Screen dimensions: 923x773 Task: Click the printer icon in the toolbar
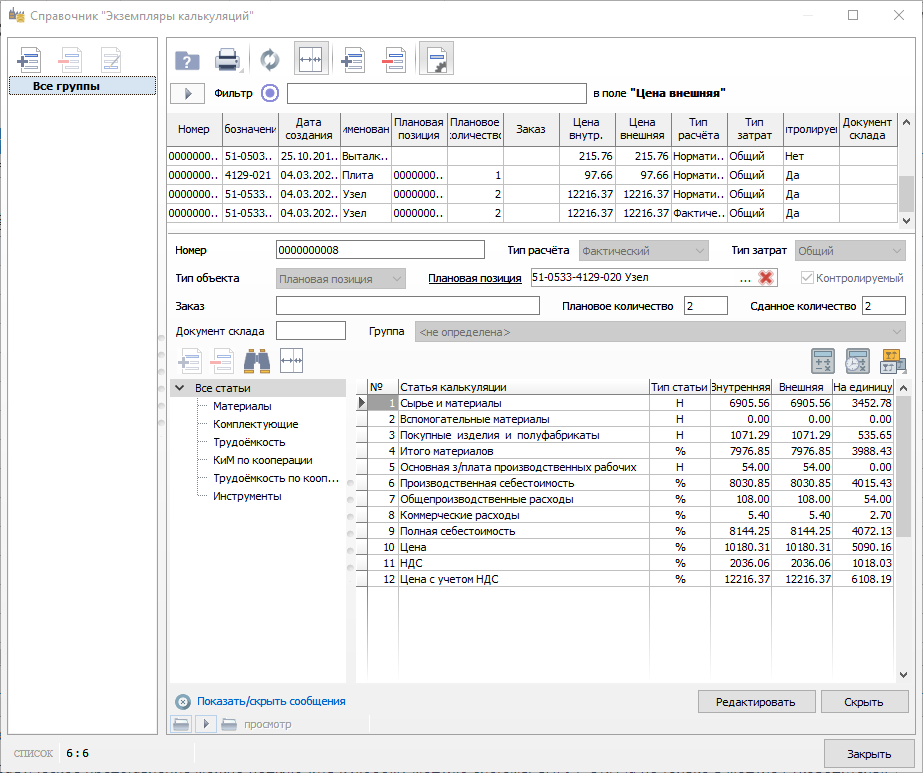pyautogui.click(x=228, y=60)
